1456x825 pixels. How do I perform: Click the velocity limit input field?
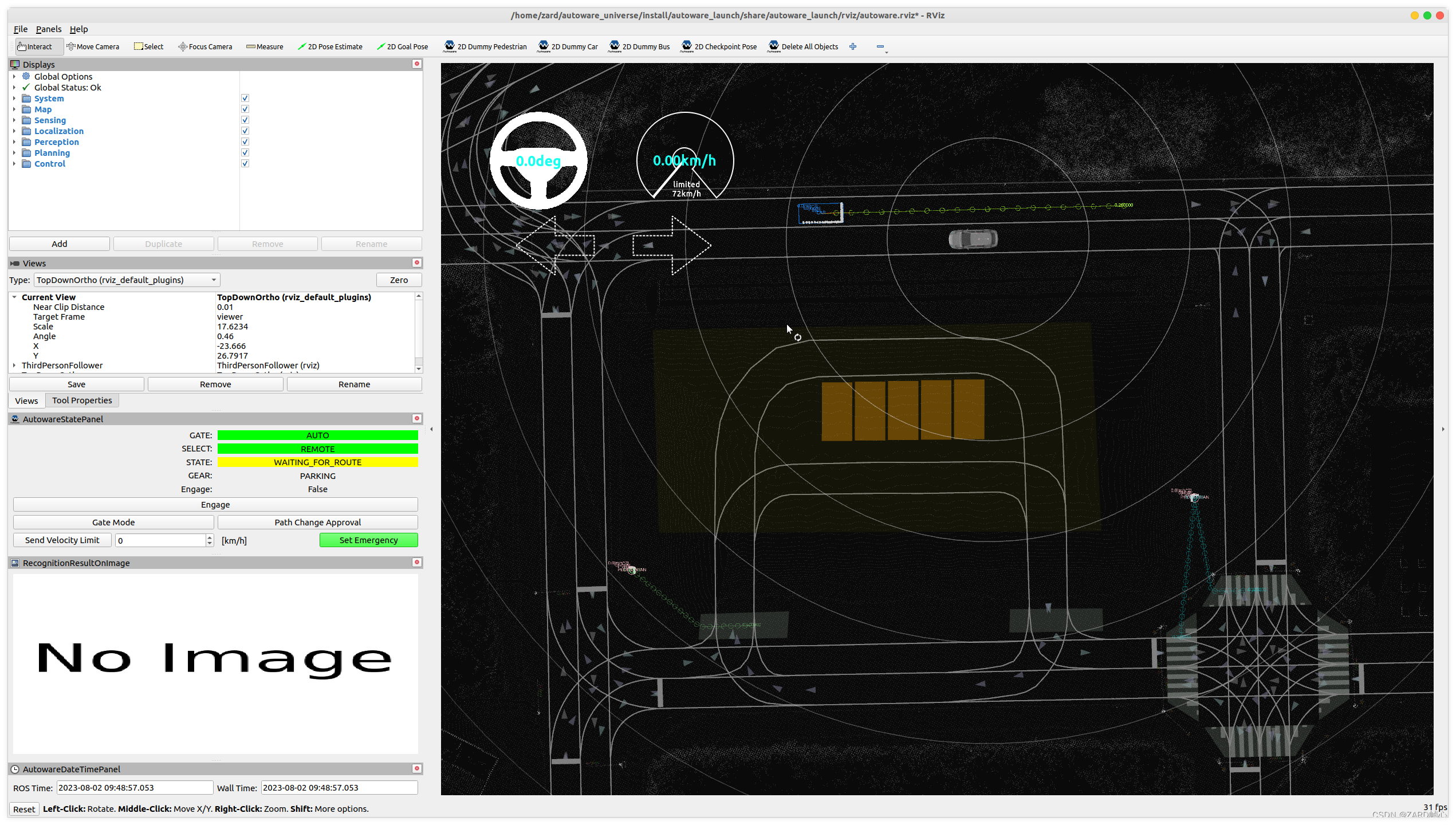click(x=160, y=540)
